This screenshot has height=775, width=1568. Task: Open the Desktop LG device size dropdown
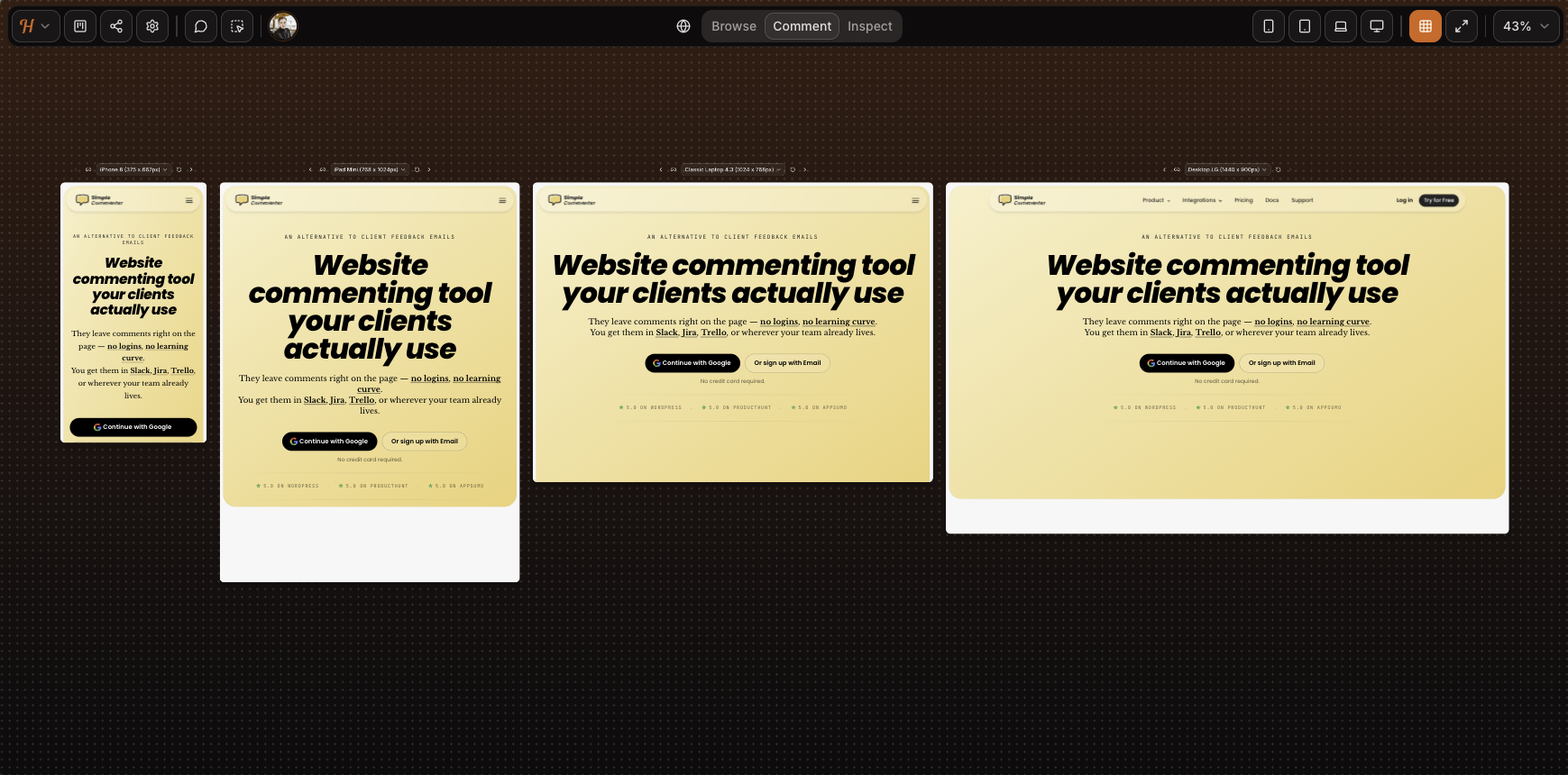pos(1227,169)
